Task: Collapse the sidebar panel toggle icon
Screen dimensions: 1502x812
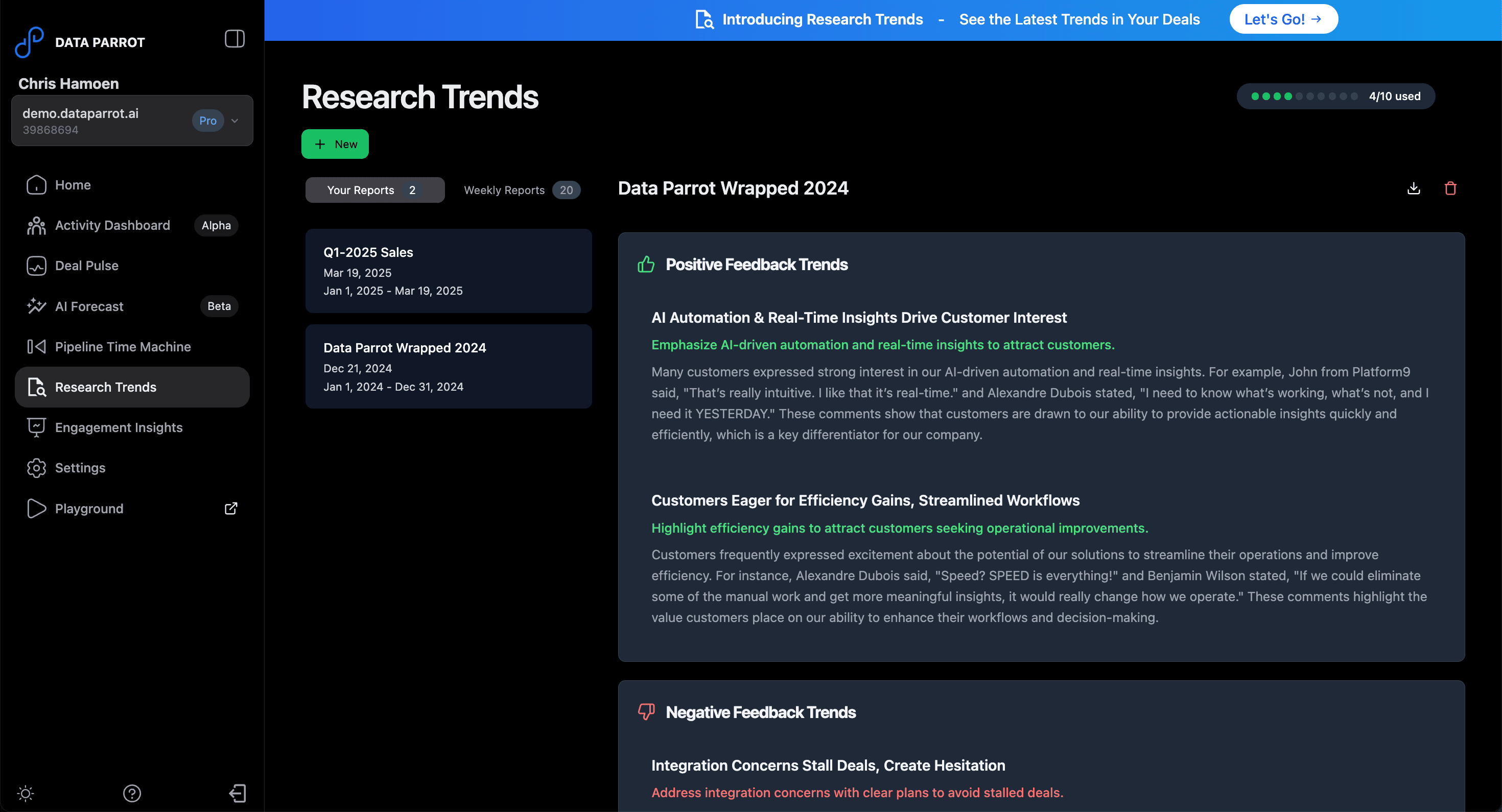Action: tap(234, 39)
